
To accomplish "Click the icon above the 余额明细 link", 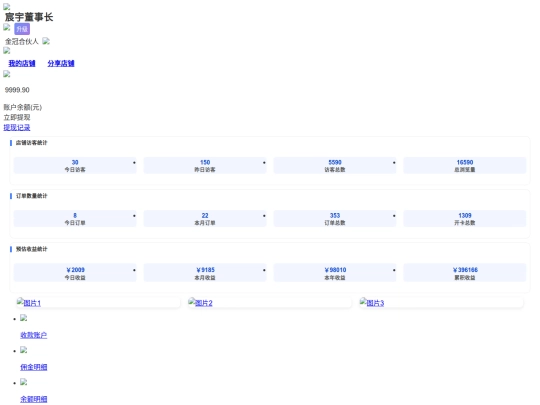I will (x=23, y=382).
